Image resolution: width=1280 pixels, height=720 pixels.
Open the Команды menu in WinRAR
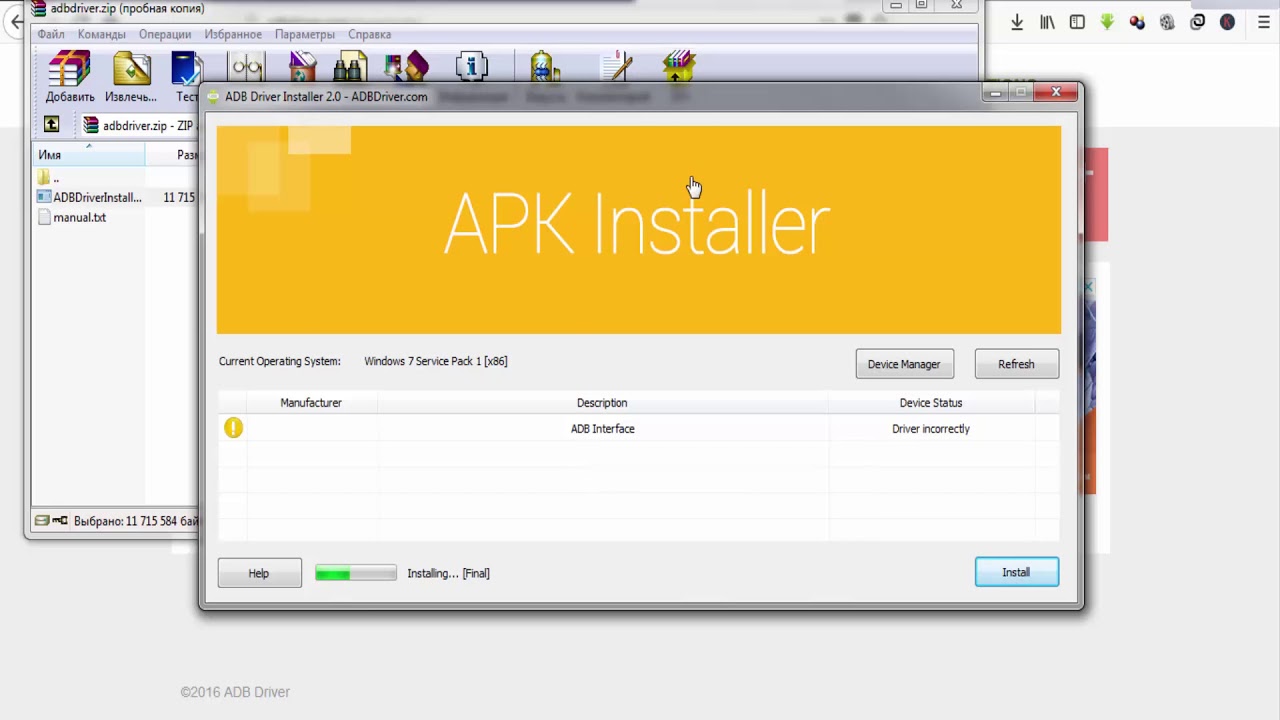pos(101,34)
